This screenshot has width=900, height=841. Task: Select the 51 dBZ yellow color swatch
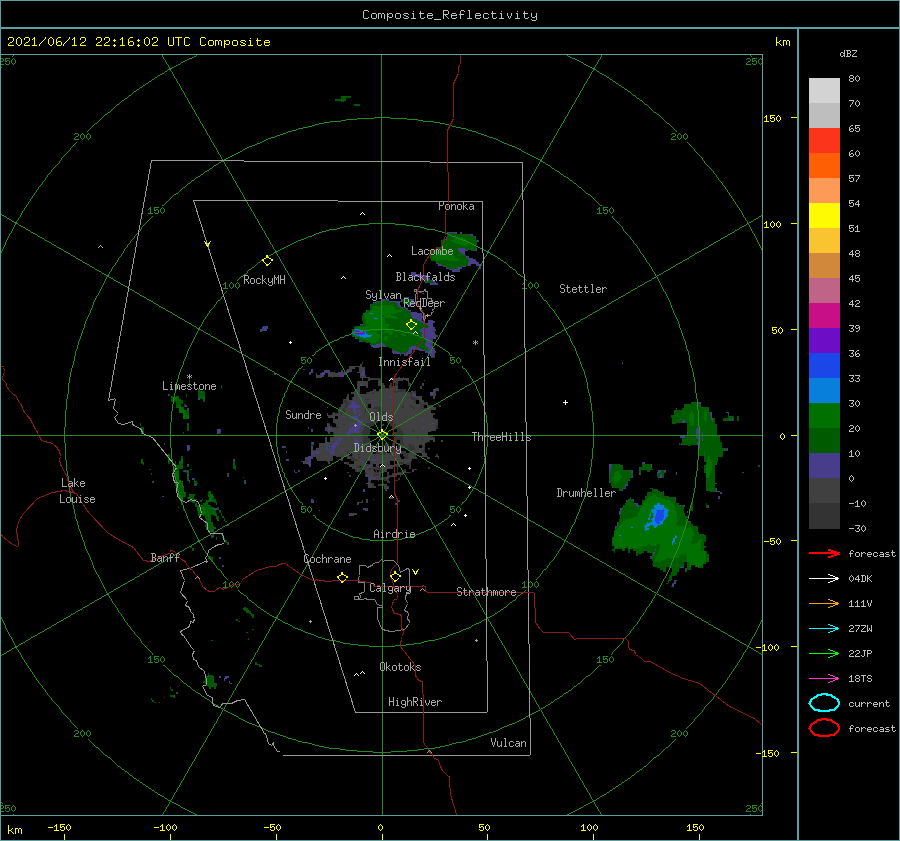point(824,216)
